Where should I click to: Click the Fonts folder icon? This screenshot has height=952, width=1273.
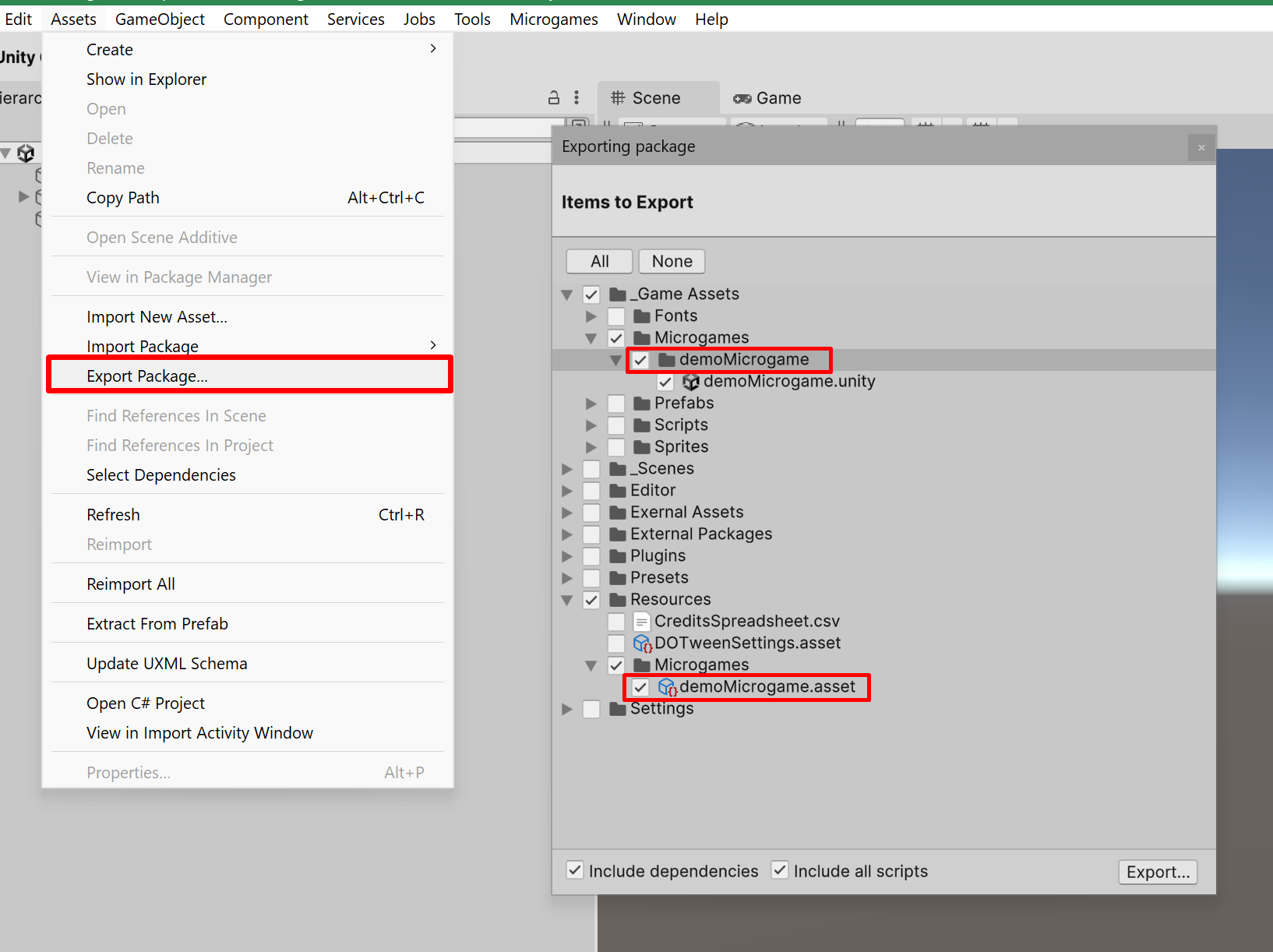click(x=642, y=316)
